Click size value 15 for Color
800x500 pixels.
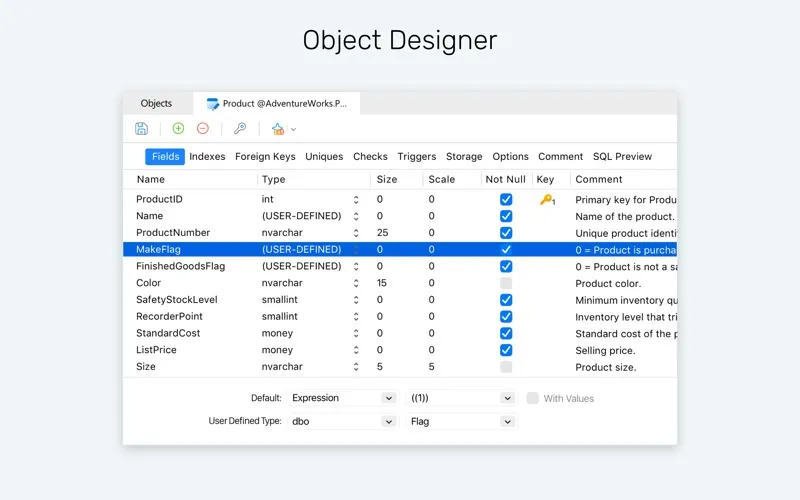point(382,283)
